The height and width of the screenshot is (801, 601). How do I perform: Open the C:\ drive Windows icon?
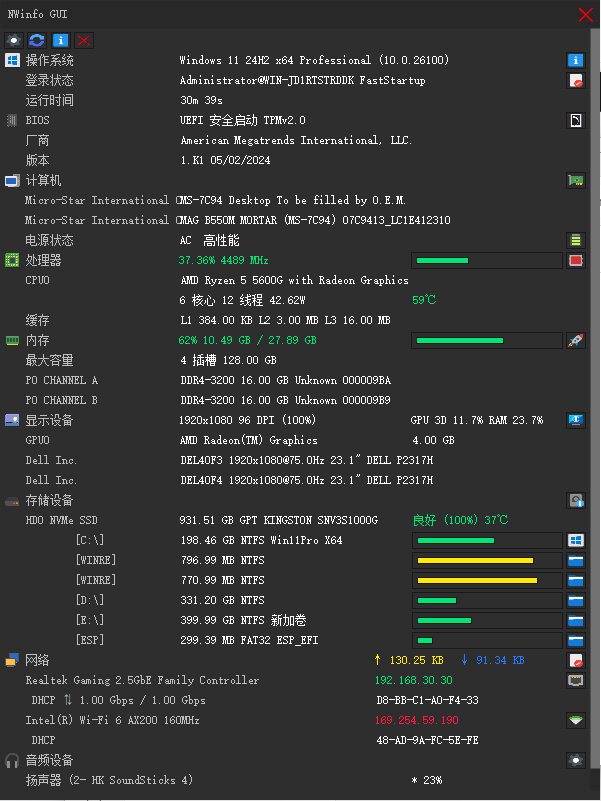point(576,540)
